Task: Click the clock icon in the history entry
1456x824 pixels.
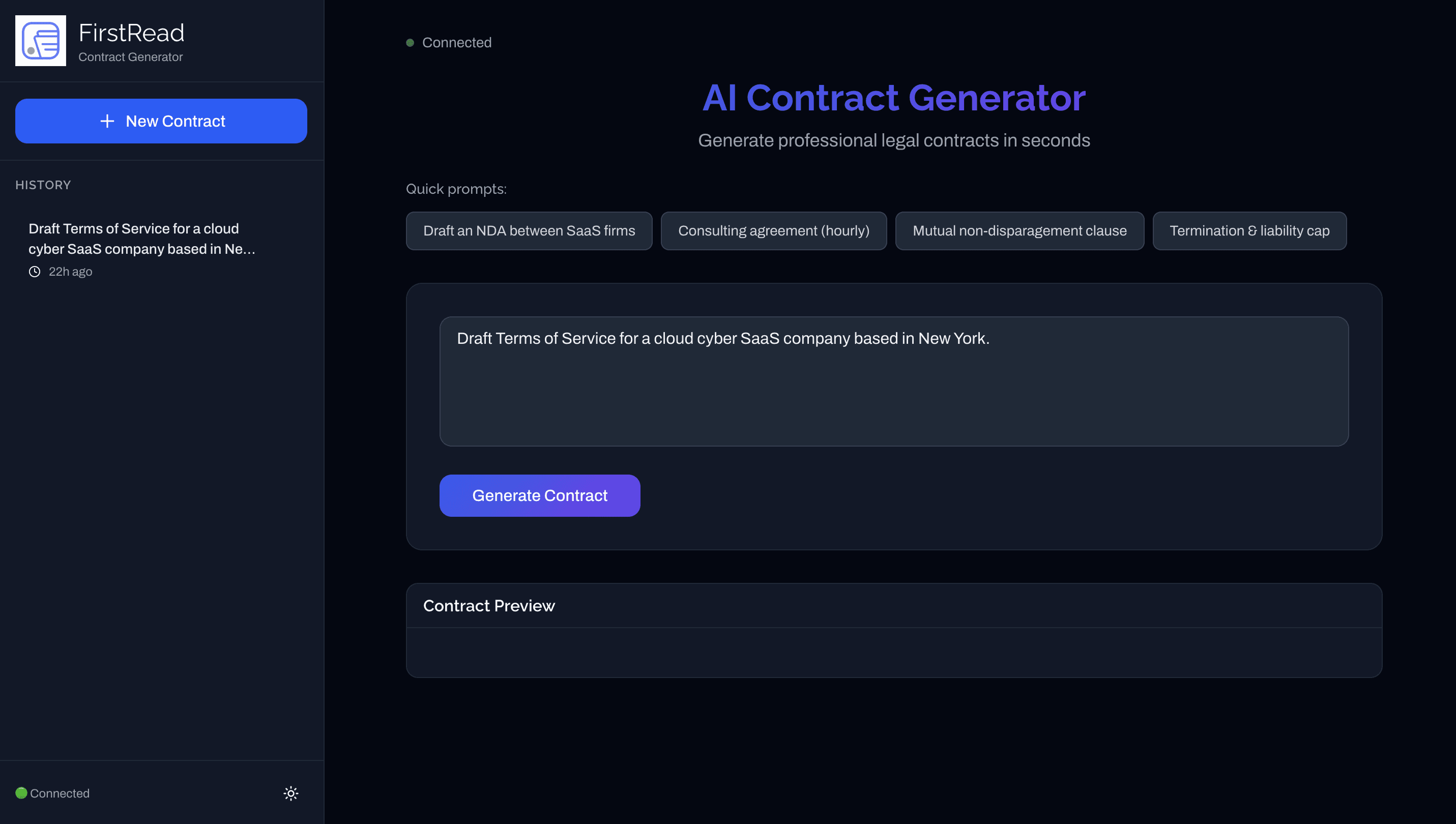Action: point(35,271)
